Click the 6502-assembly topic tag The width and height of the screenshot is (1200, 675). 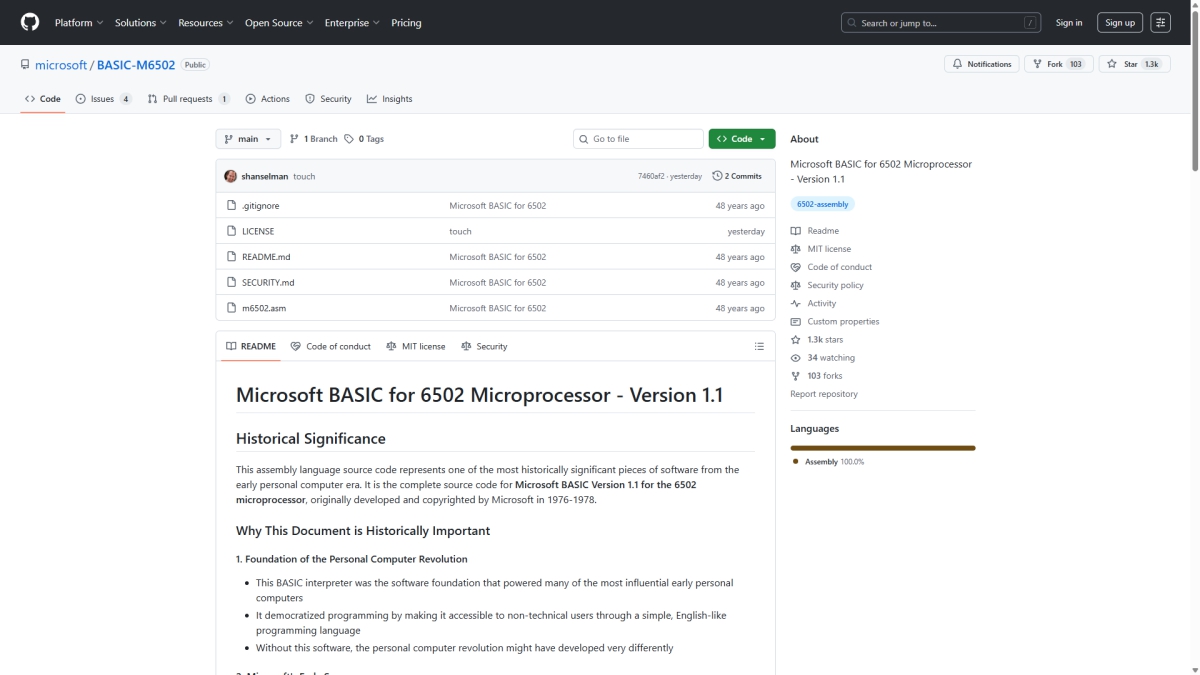(823, 204)
